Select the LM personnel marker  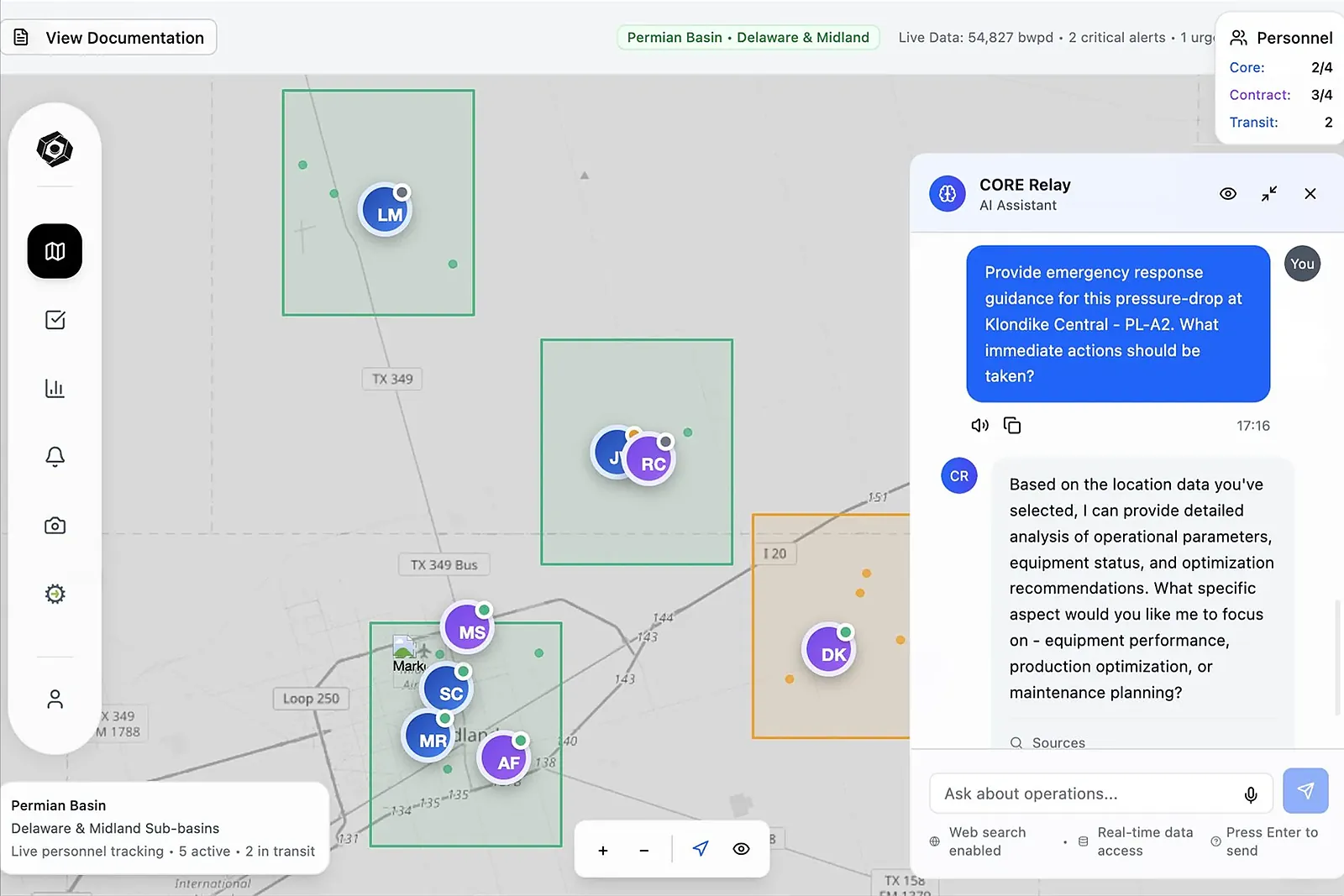(386, 210)
